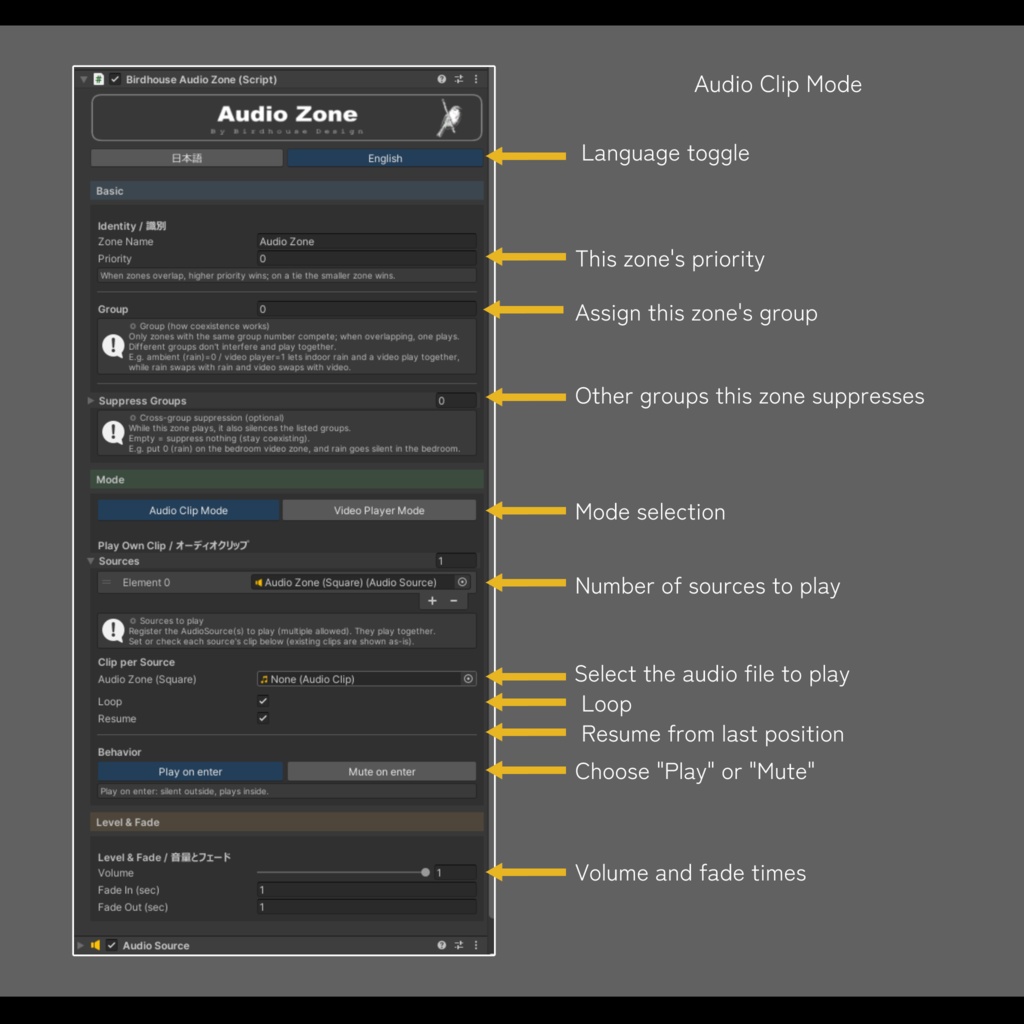Open help for Birdhouse Audio Zone script
Screen dimensions: 1024x1024
441,79
